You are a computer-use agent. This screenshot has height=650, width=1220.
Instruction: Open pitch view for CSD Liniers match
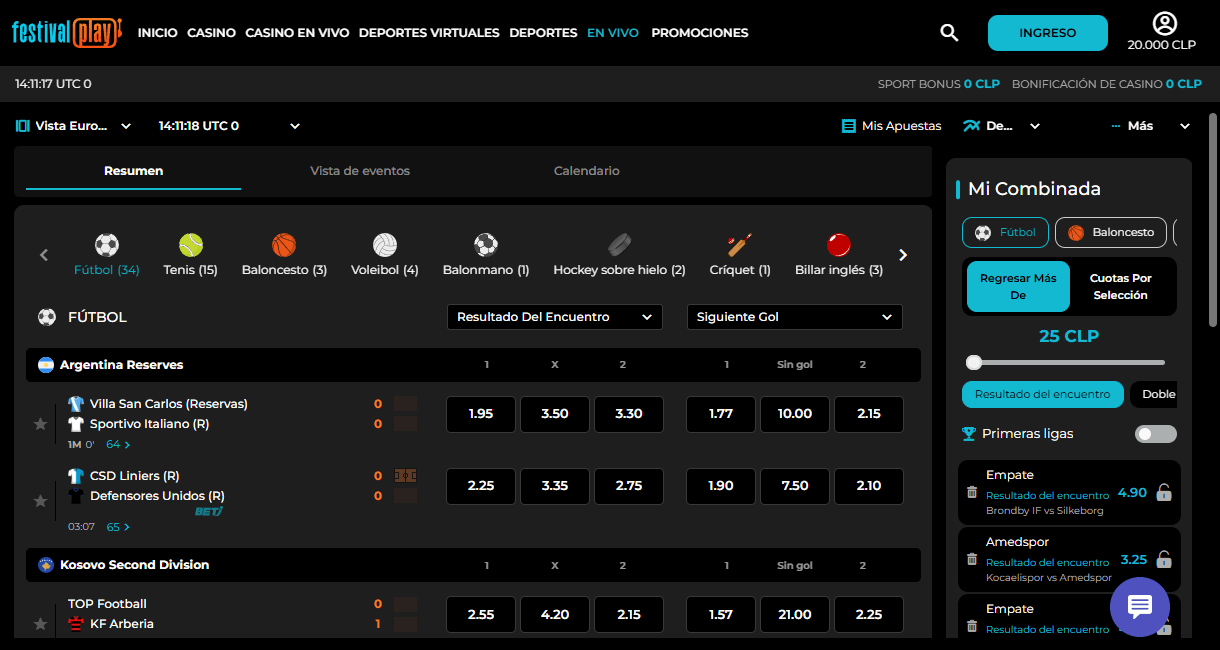pos(405,476)
